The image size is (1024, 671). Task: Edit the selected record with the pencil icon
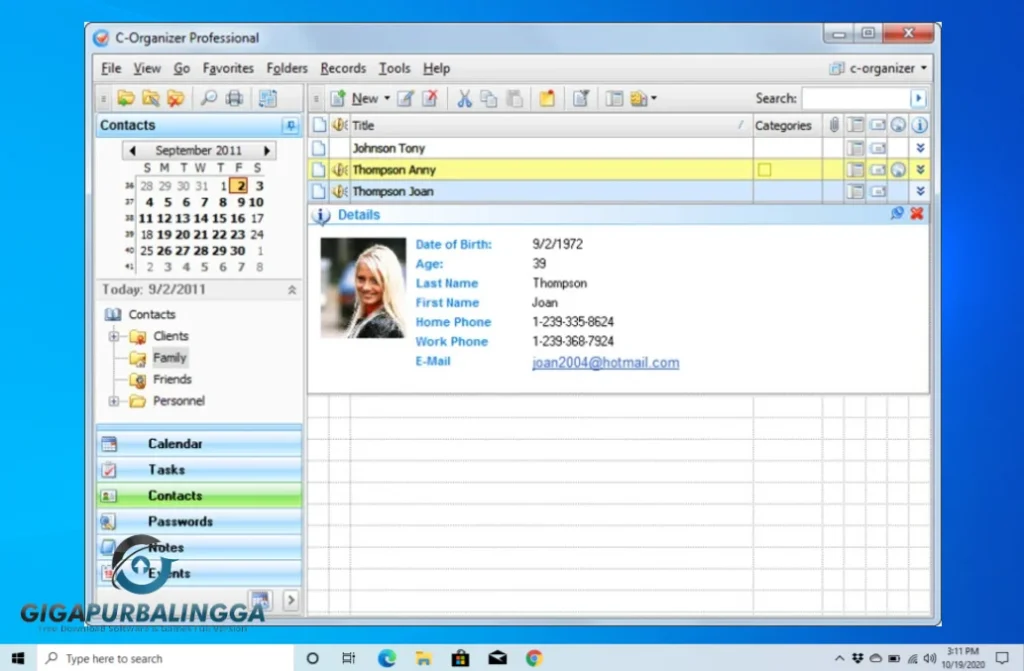coord(407,98)
